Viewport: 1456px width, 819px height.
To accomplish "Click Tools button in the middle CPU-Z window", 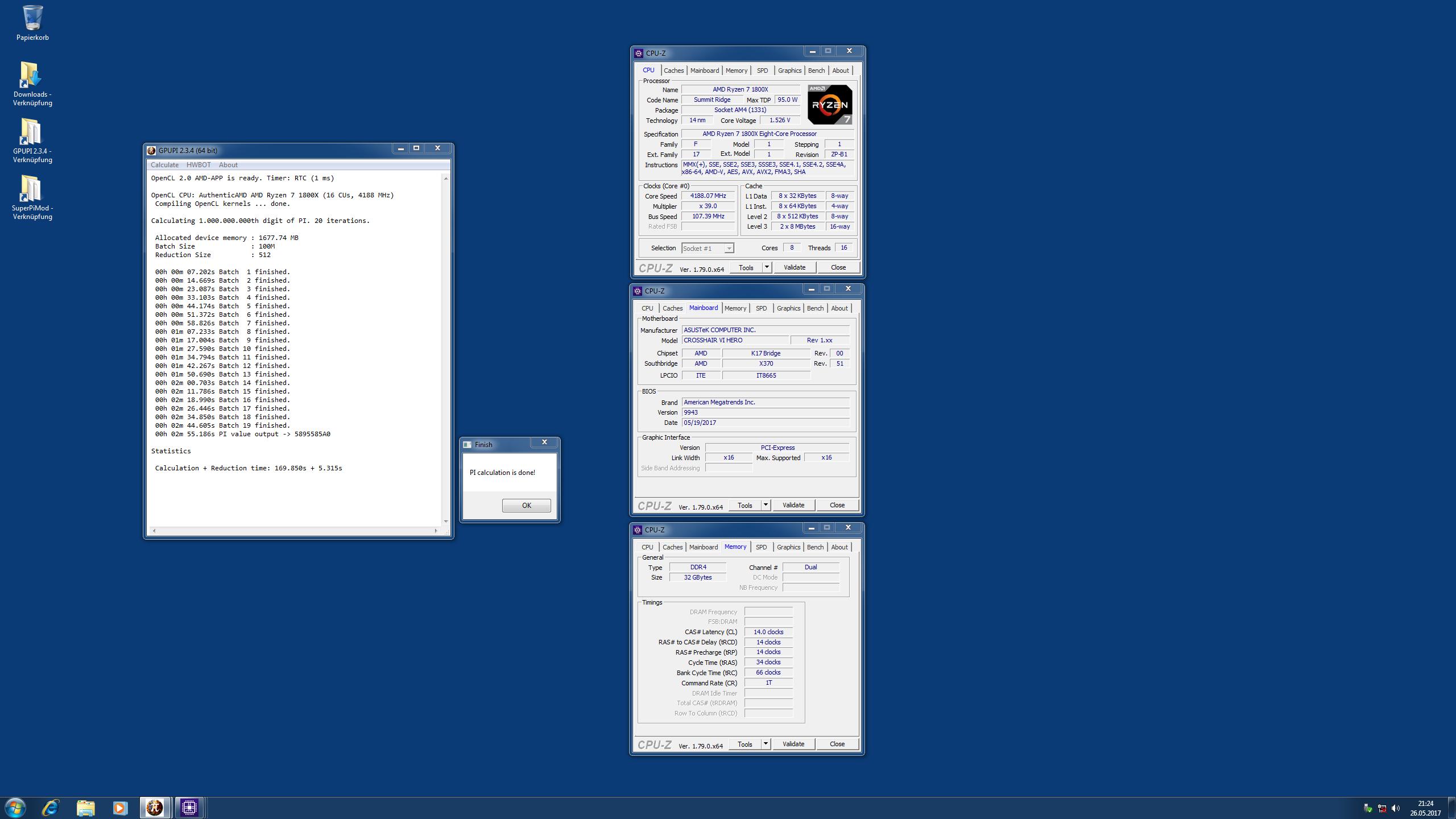I will click(744, 505).
